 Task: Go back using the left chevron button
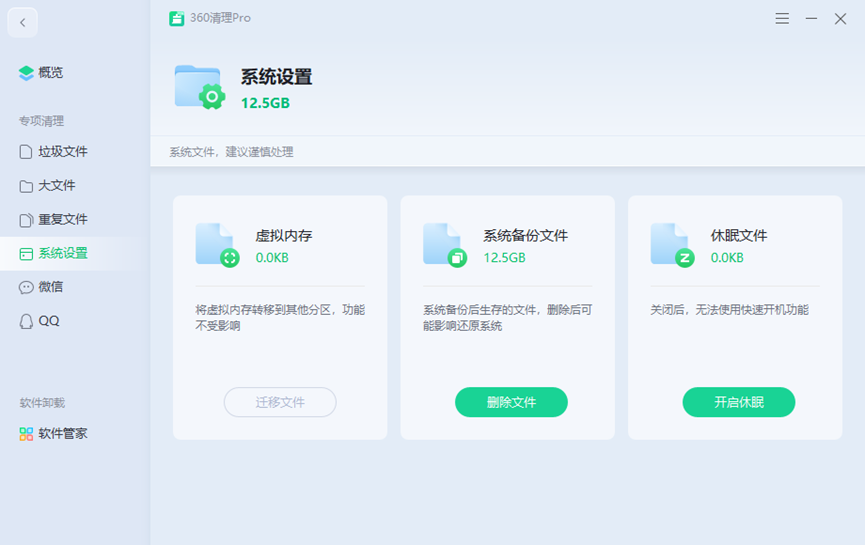coord(23,23)
